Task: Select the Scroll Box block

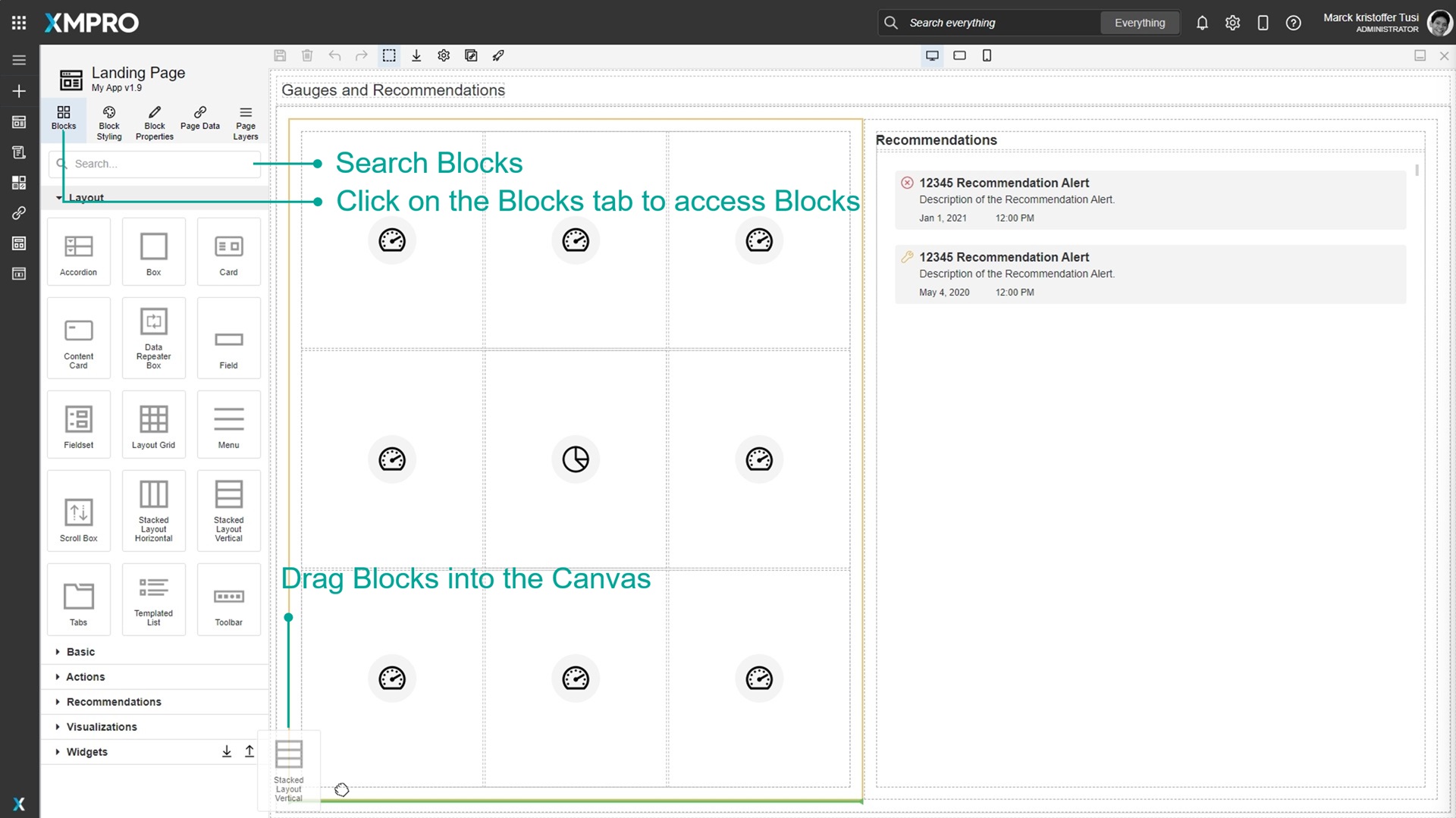Action: [79, 511]
